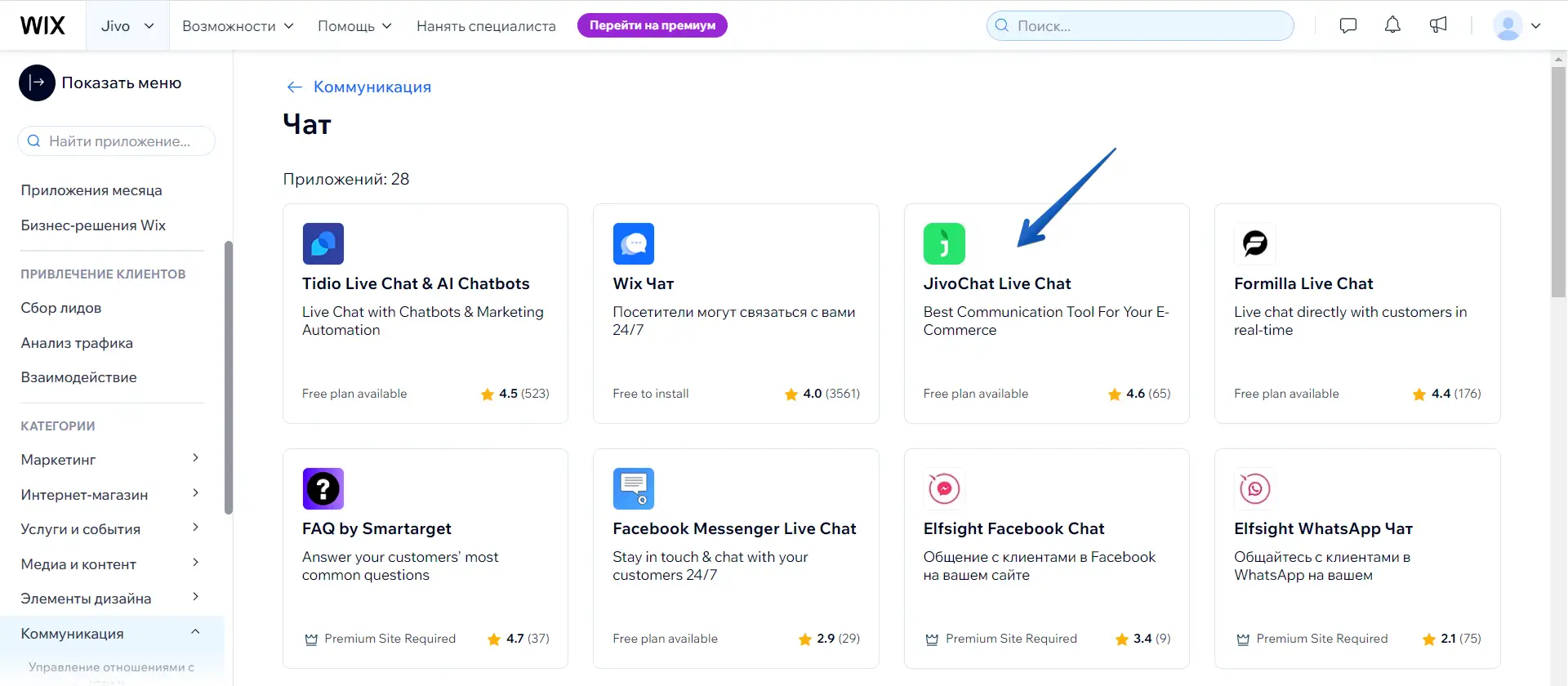Open the Jivo site selector dropdown
1568x686 pixels.
pos(127,26)
